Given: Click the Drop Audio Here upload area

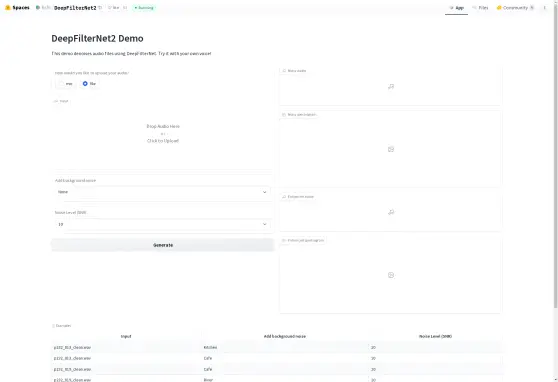Looking at the screenshot, I should click(163, 134).
